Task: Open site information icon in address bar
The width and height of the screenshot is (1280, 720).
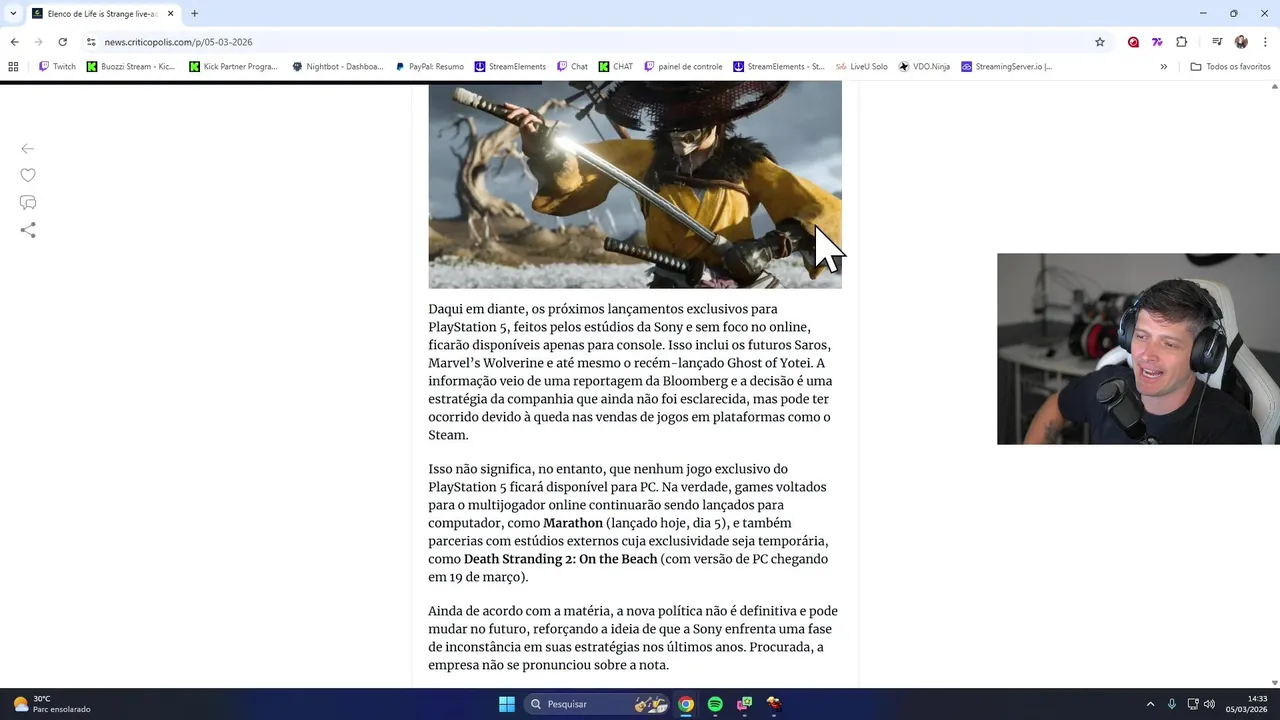Action: [91, 42]
